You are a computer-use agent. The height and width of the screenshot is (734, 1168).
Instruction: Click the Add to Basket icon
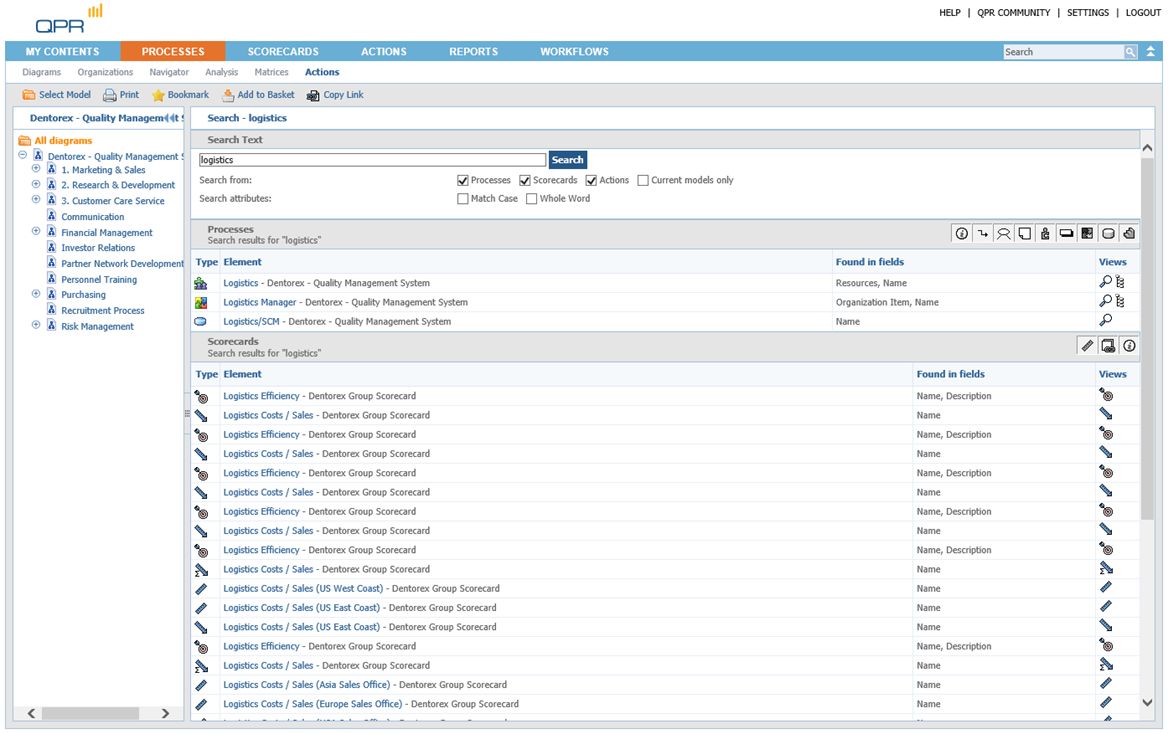click(228, 95)
